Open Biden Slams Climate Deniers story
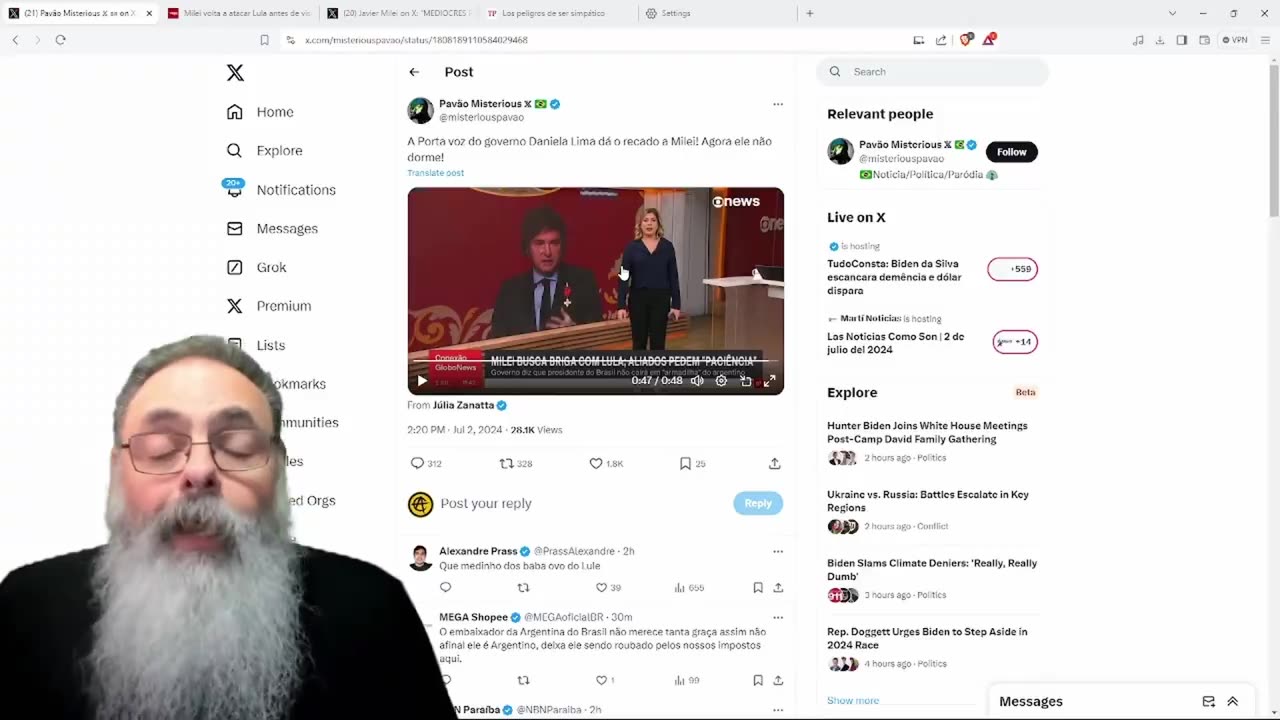 click(x=931, y=570)
